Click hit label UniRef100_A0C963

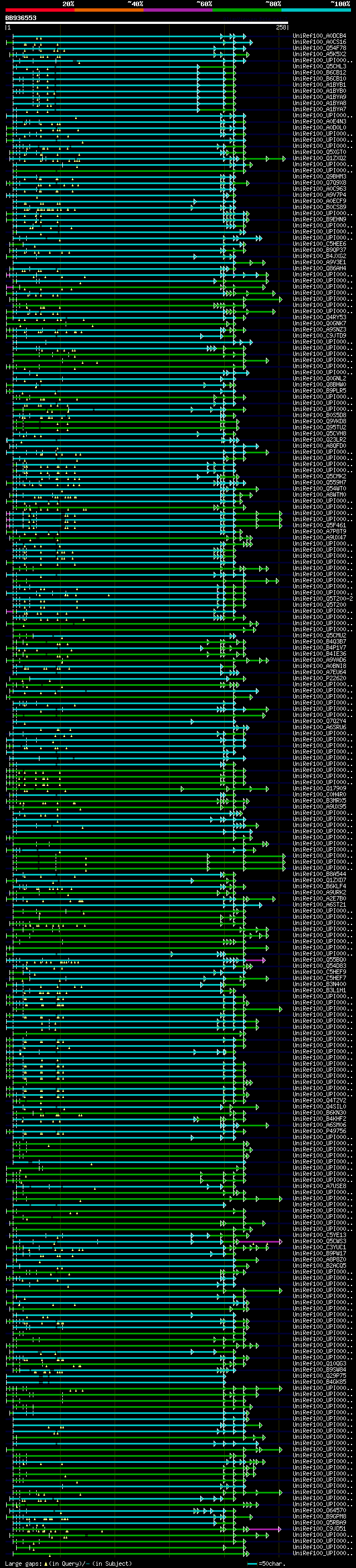[319, 189]
